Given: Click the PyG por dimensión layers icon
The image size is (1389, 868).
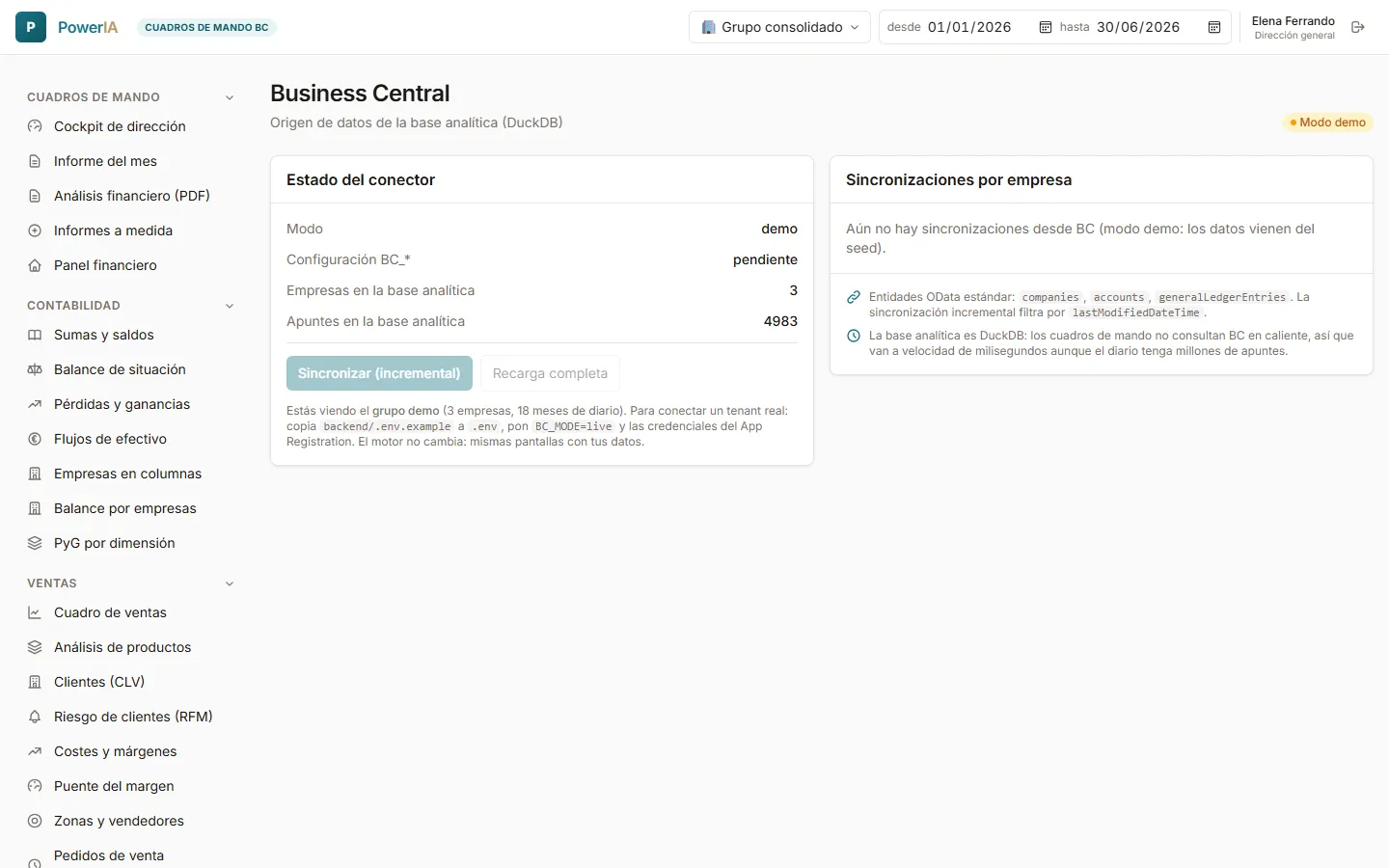Looking at the screenshot, I should (35, 543).
